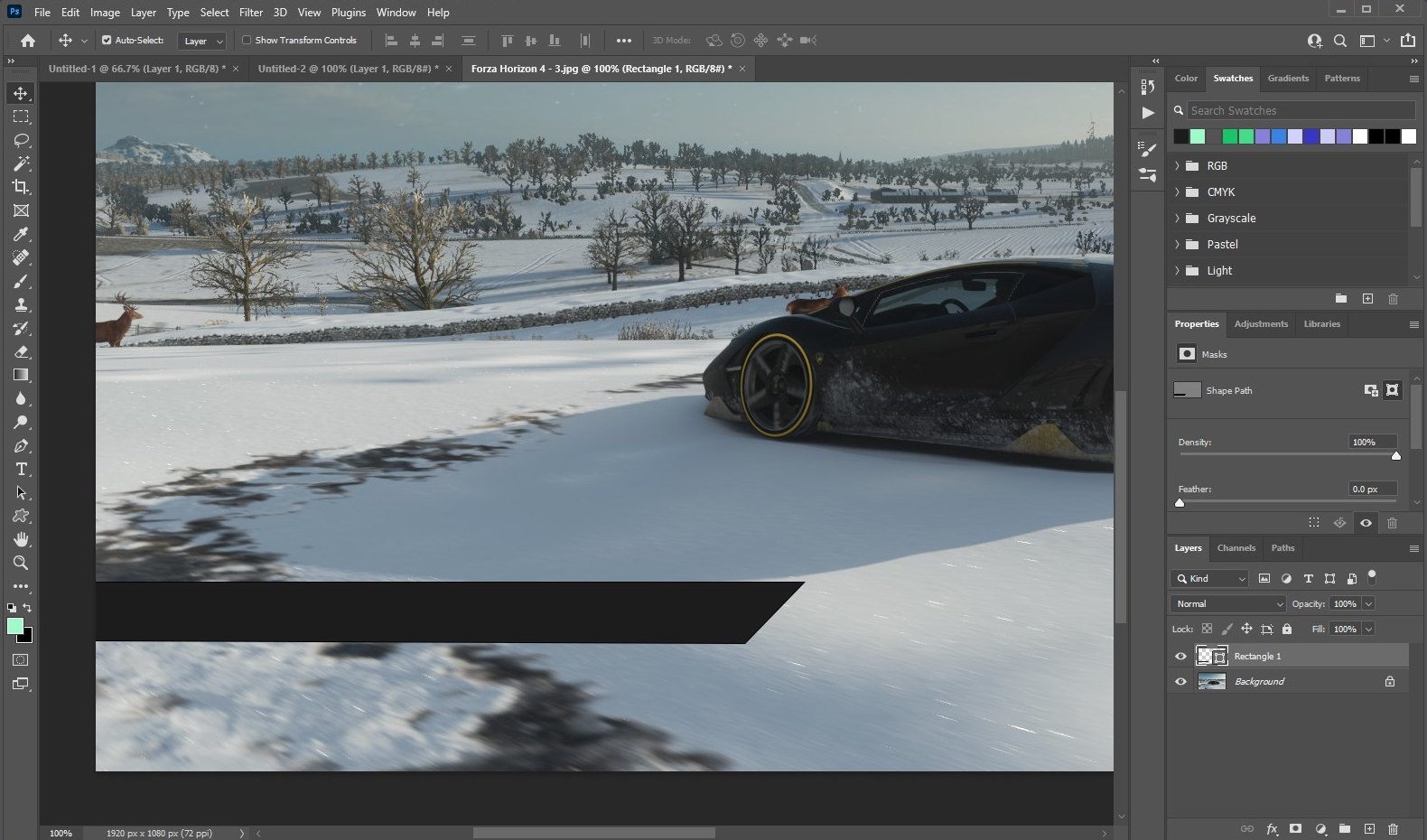Viewport: 1427px width, 840px height.
Task: Select the Path Selection tool
Action: point(21,492)
